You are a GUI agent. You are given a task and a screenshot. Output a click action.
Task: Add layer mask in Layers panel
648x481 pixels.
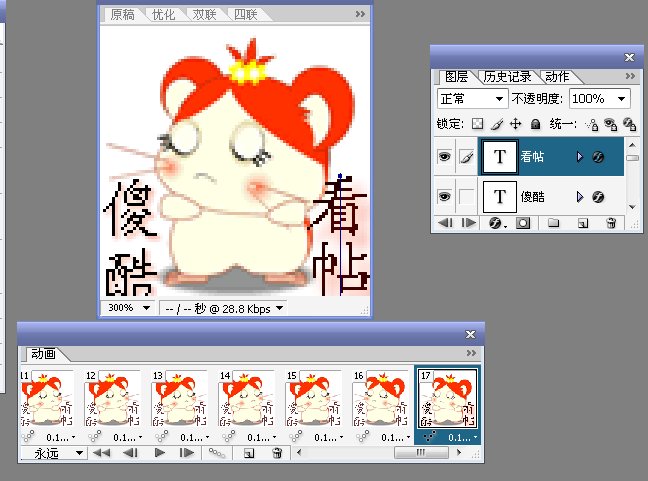(x=523, y=224)
